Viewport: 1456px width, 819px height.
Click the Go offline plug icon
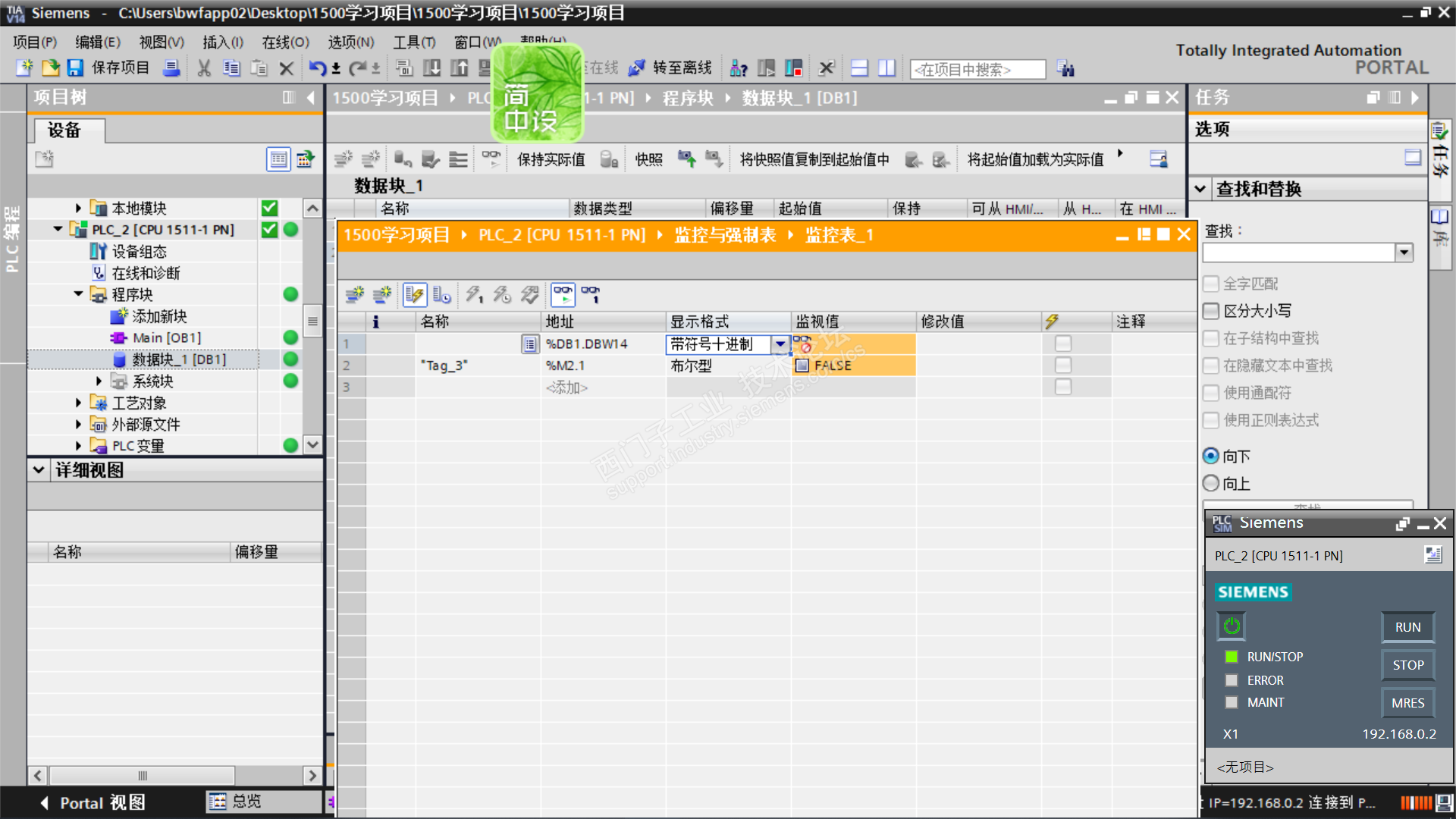coord(636,68)
